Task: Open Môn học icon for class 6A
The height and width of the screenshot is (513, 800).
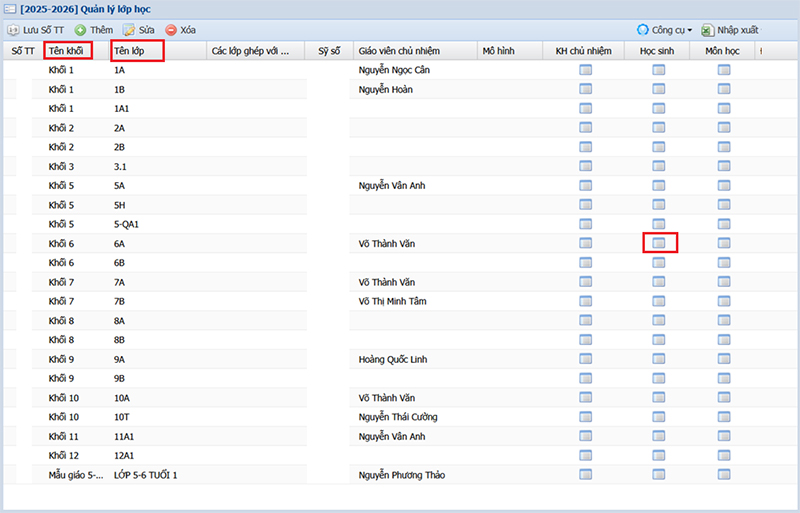Action: [724, 243]
